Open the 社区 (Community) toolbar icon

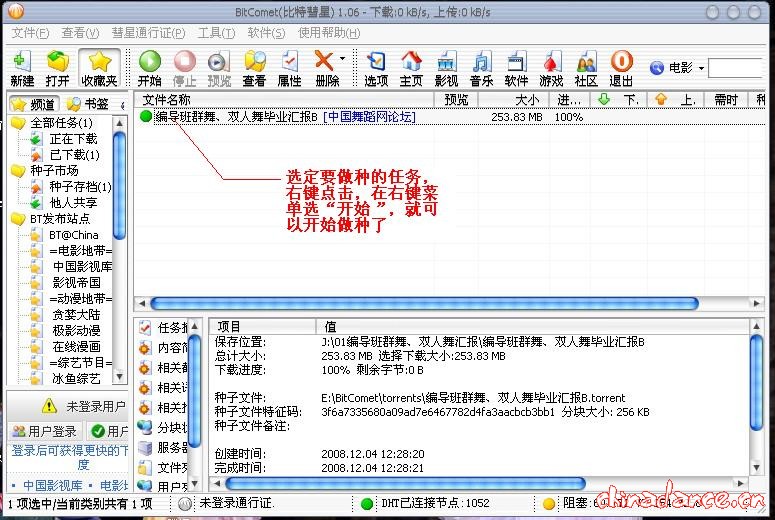[x=586, y=68]
